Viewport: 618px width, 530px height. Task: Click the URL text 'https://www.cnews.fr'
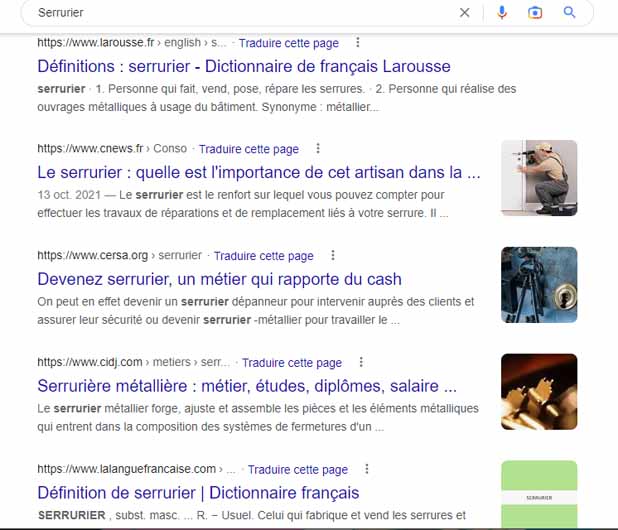90,149
